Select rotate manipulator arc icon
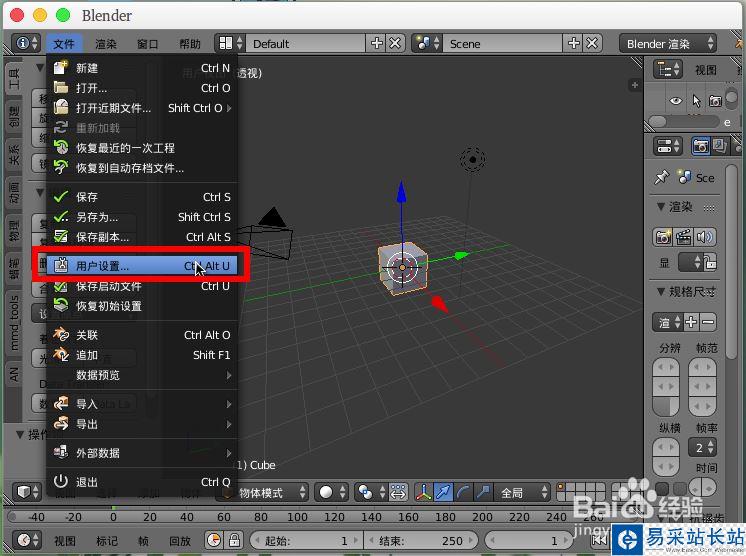 [x=463, y=492]
